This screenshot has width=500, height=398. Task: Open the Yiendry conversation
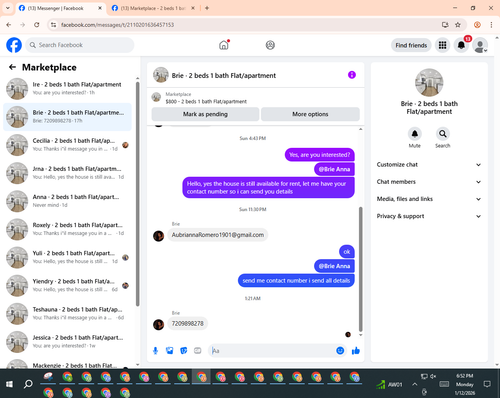coord(67,285)
